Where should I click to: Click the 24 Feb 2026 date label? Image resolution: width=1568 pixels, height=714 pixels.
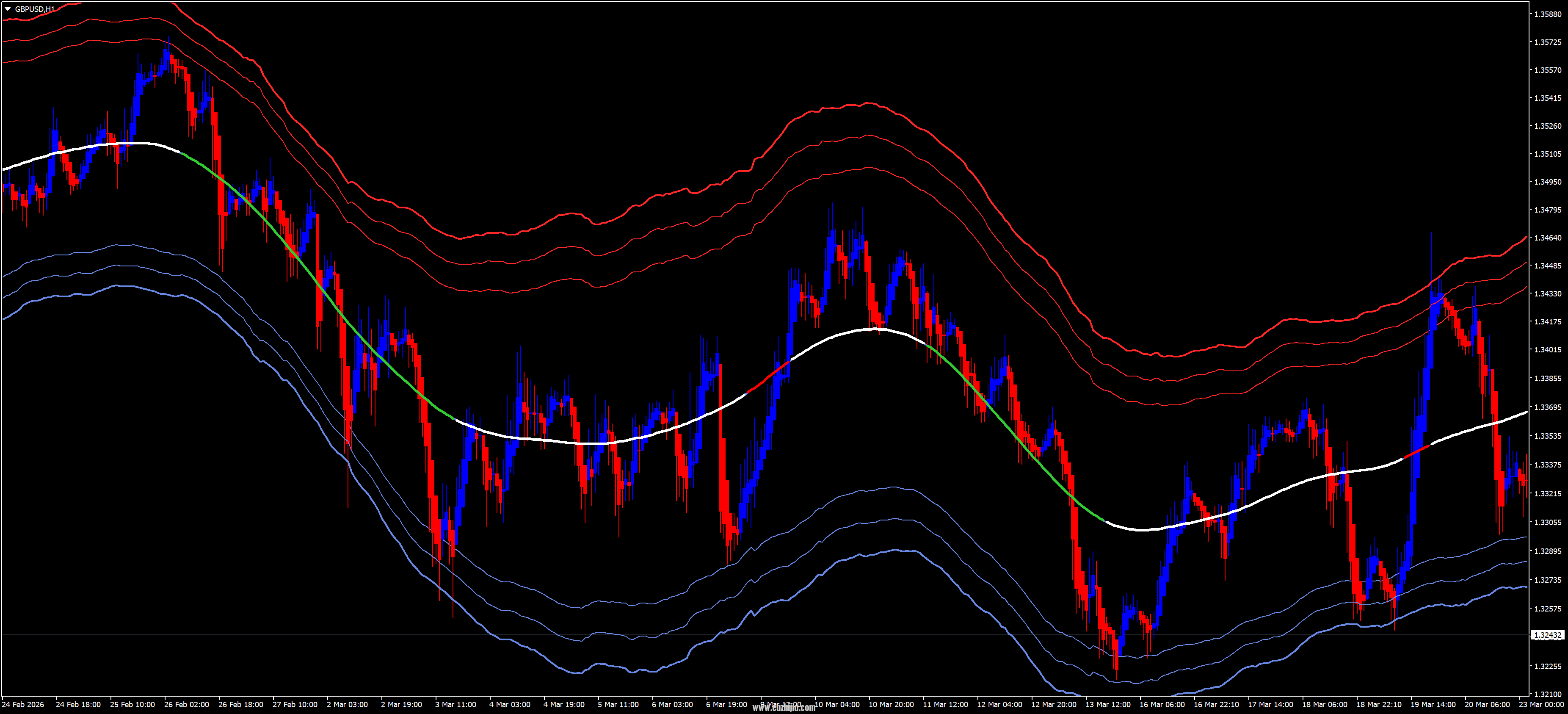click(x=24, y=704)
